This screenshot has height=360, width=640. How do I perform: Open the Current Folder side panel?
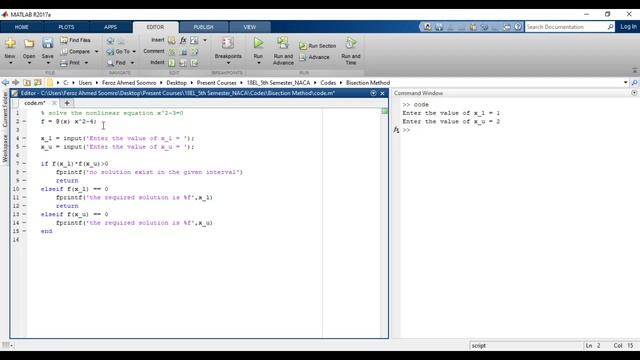tap(5, 109)
